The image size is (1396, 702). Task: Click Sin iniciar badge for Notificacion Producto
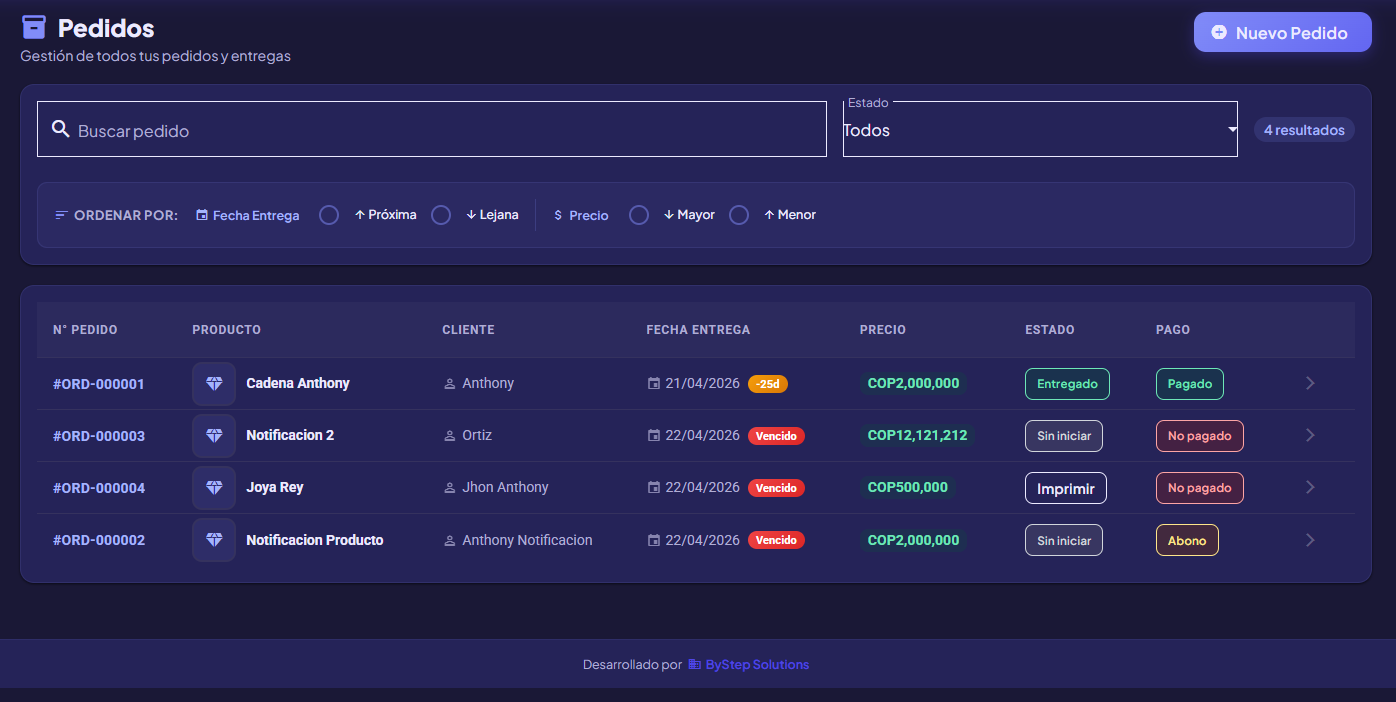click(1064, 540)
